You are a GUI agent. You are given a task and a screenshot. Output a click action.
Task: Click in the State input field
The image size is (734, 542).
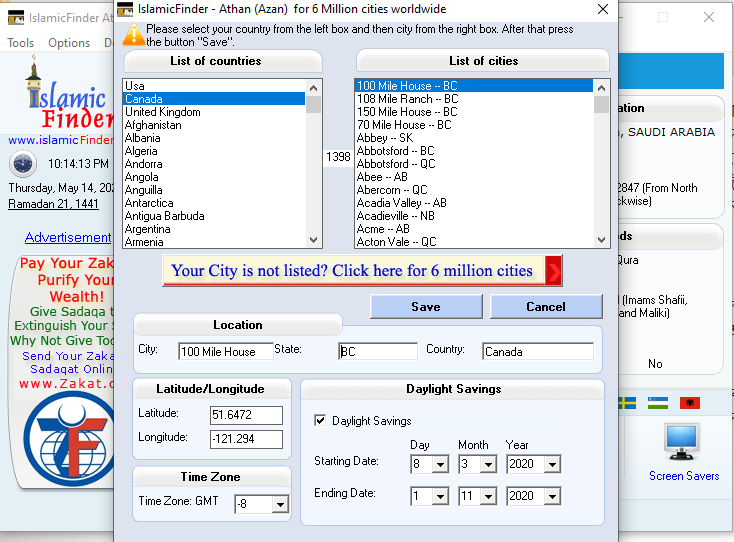(x=378, y=352)
